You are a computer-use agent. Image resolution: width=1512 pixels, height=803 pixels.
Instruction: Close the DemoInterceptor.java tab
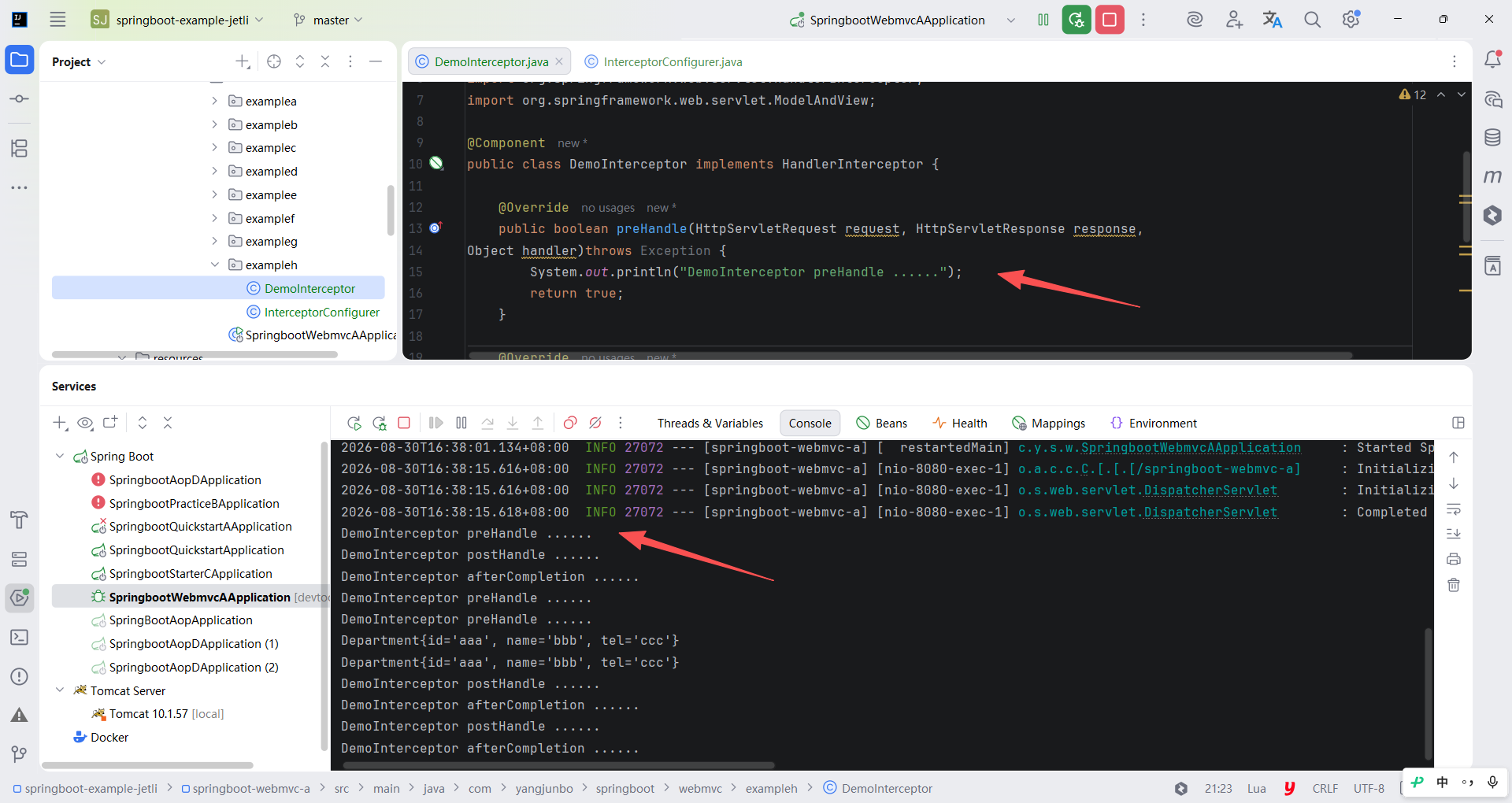click(559, 61)
